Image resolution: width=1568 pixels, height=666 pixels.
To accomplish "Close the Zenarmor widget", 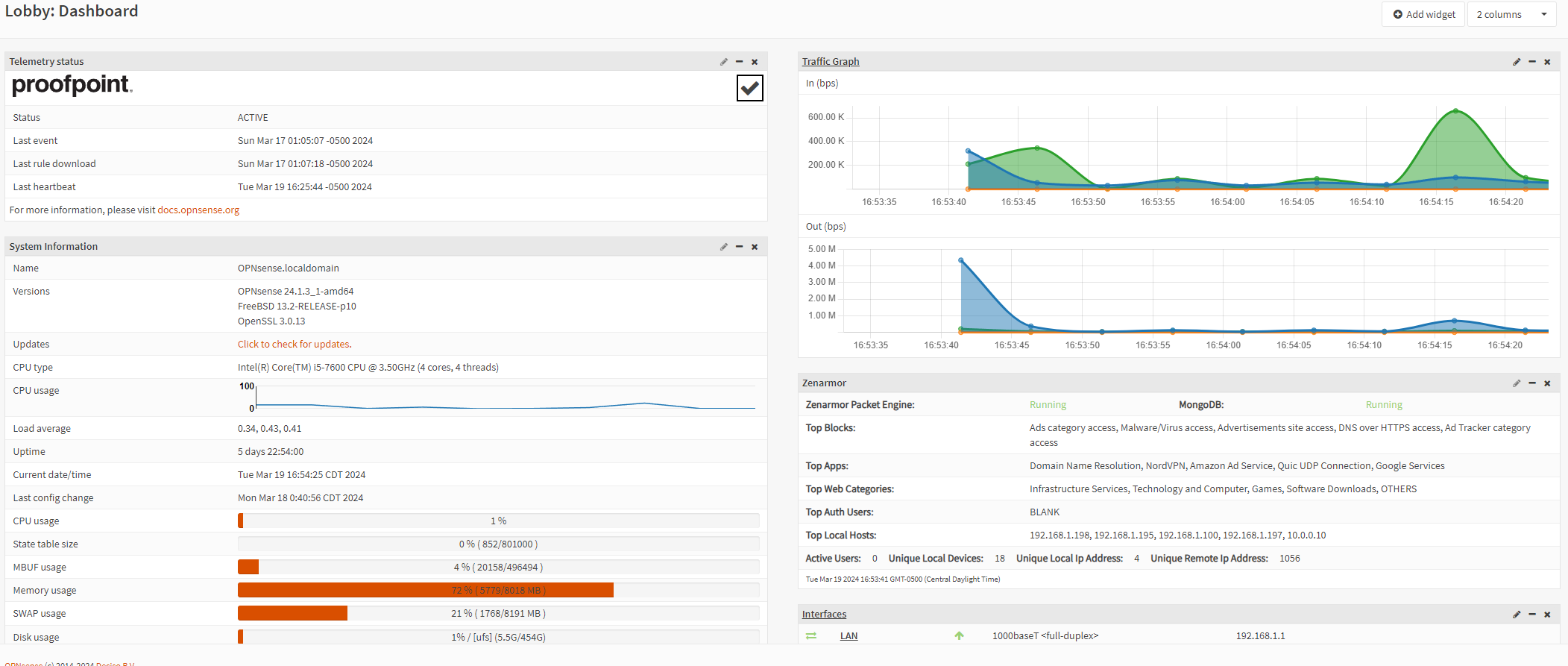I will pyautogui.click(x=1547, y=383).
